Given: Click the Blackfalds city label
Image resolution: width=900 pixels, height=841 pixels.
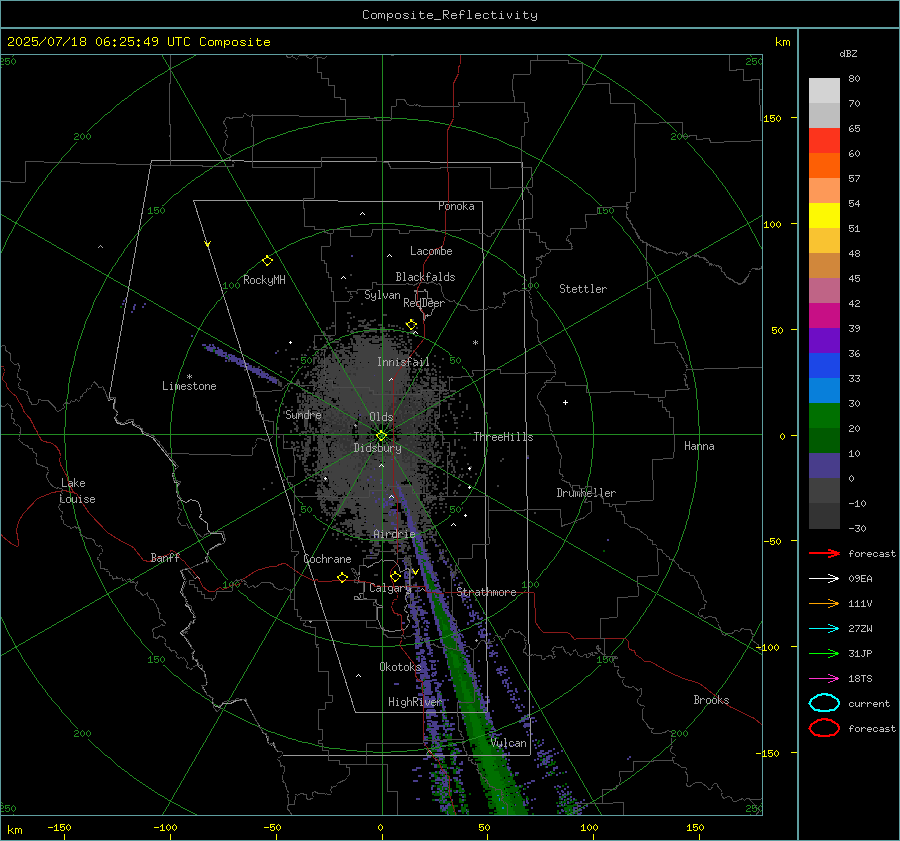Looking at the screenshot, I should [425, 277].
